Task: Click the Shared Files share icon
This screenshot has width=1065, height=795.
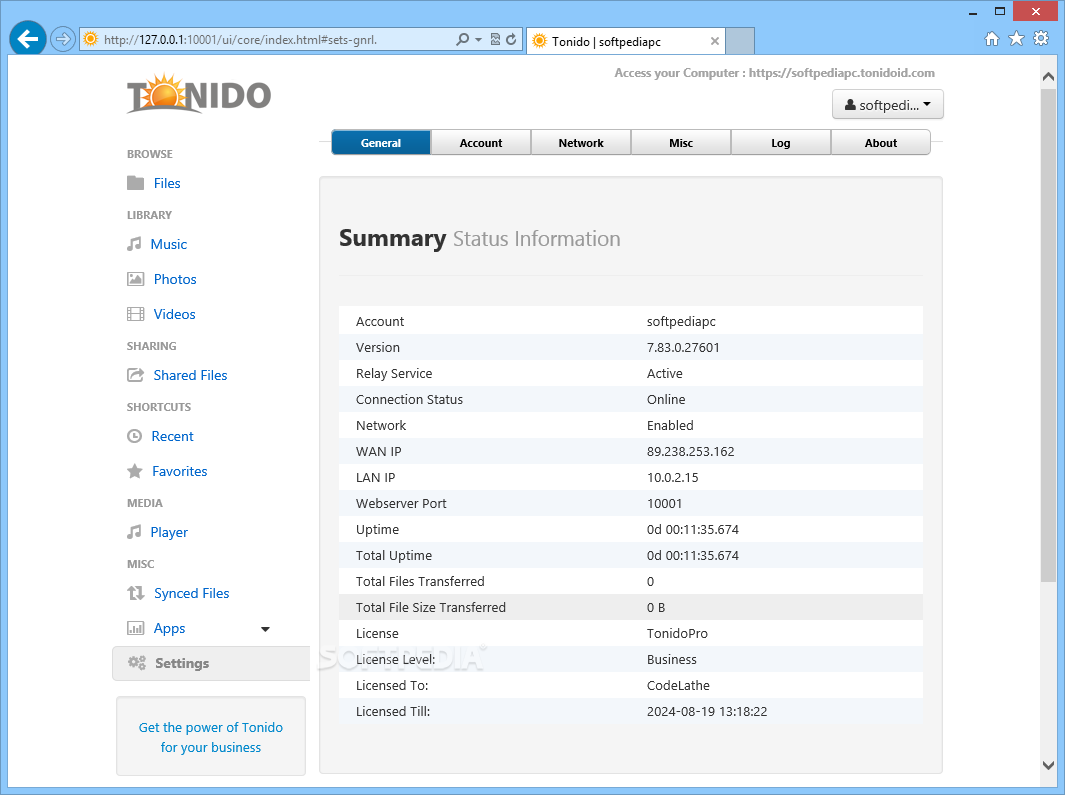Action: coord(135,375)
